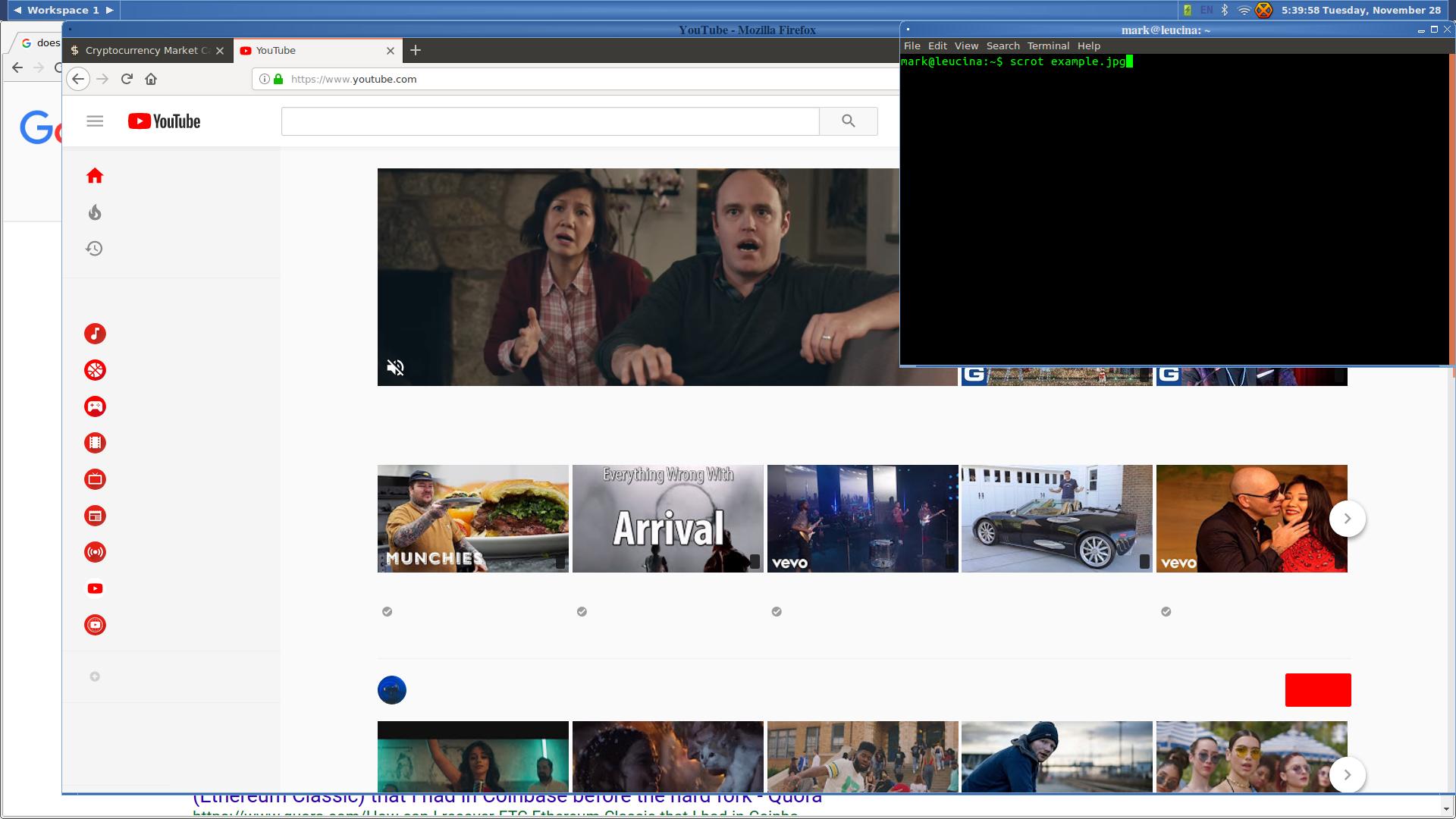Click the green padlock in URL bar
Screen dimensions: 1456x819
click(x=278, y=79)
